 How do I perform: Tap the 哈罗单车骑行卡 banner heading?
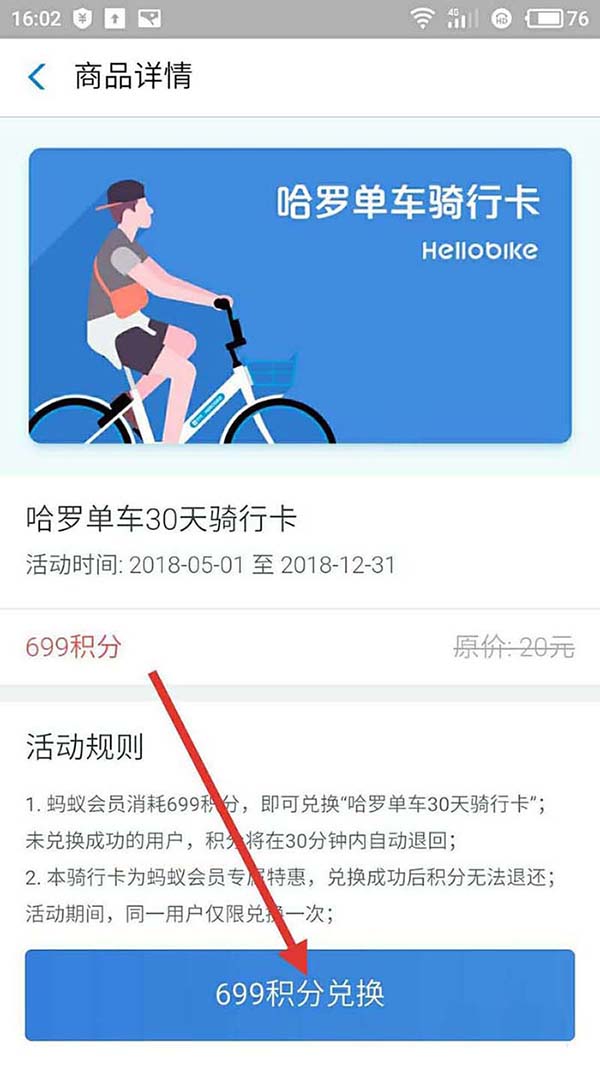coord(408,202)
